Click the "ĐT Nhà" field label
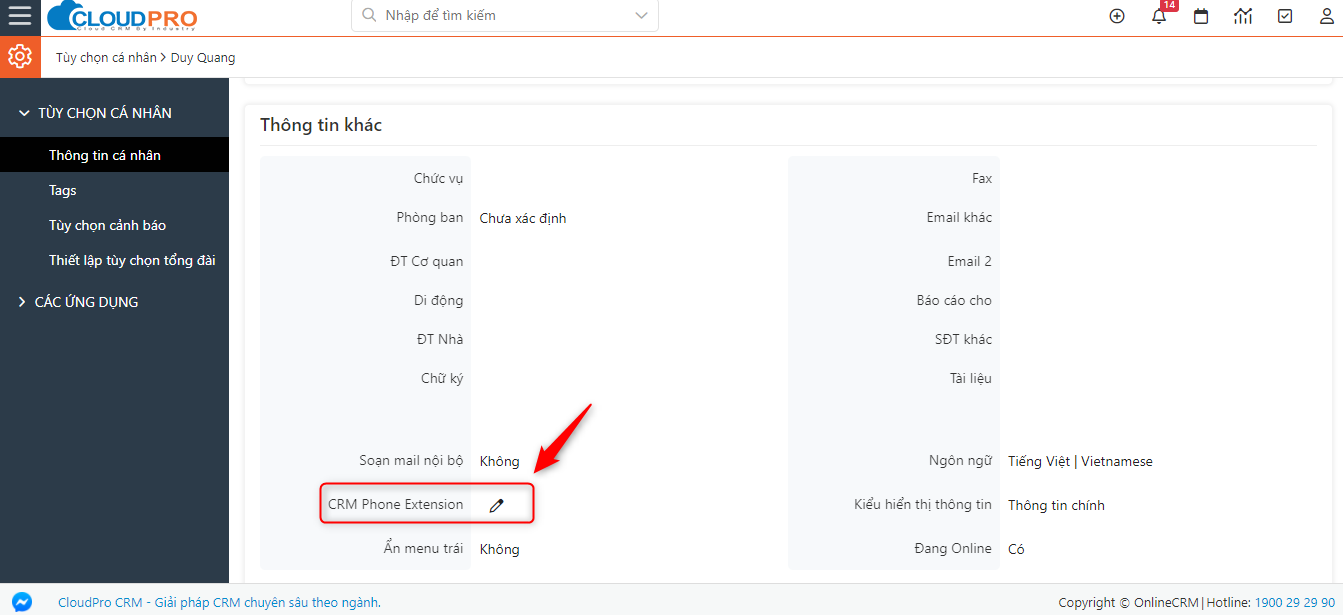Screen dimensions: 1343x615 point(440,339)
